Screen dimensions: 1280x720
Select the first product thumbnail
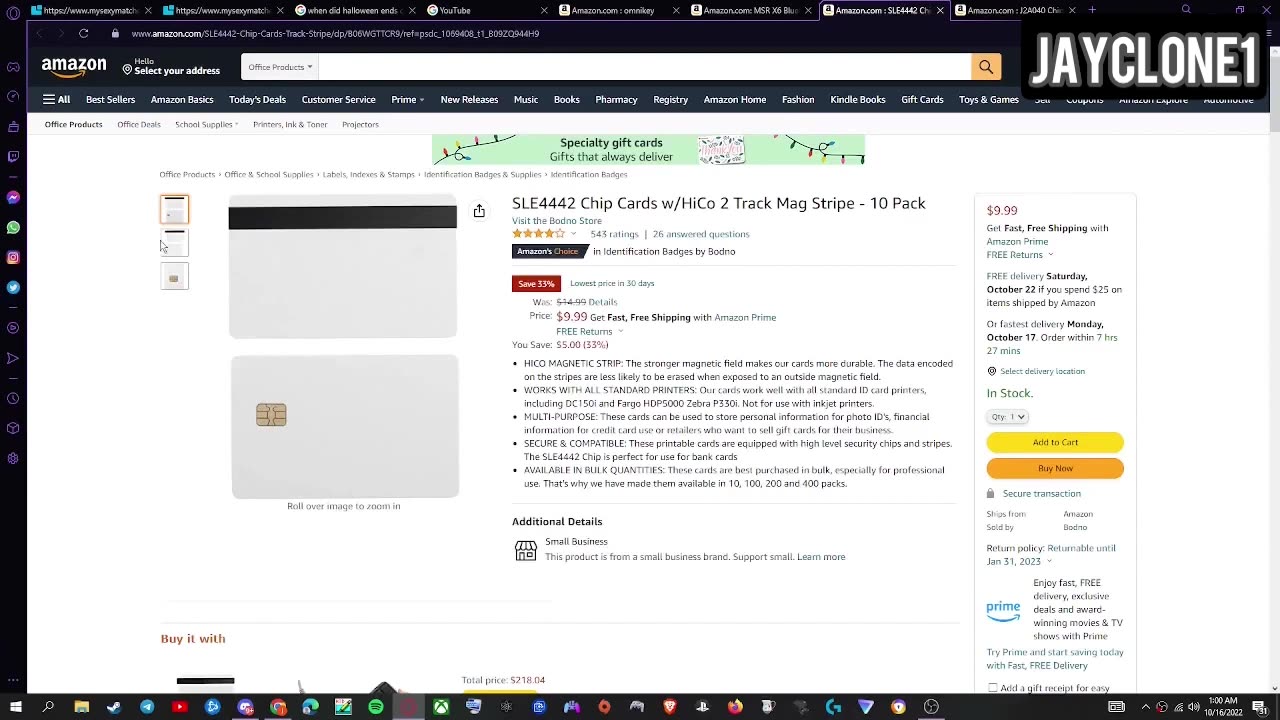click(174, 209)
